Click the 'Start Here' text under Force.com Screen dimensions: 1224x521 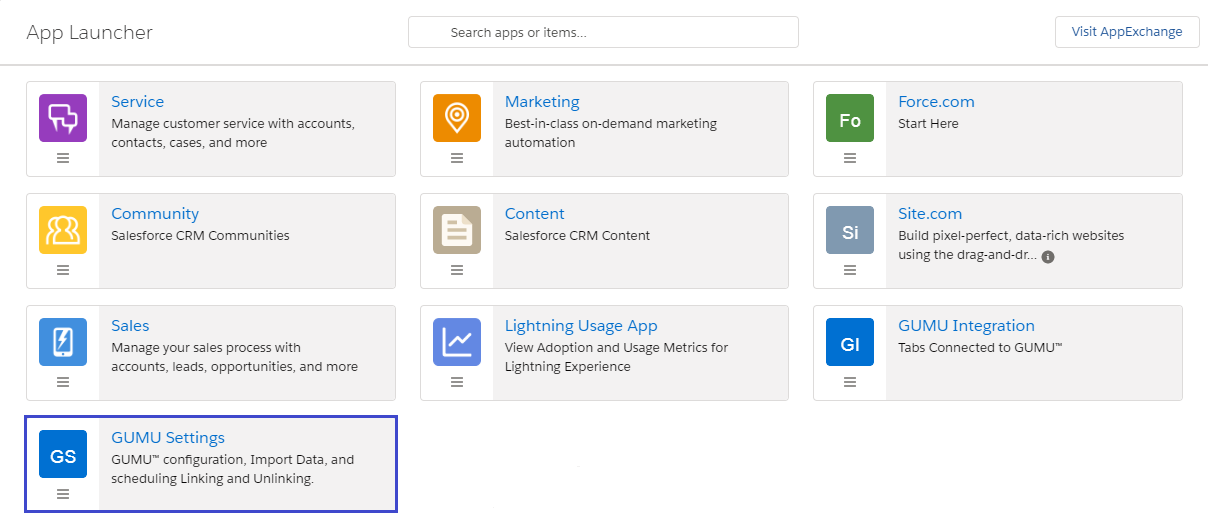pyautogui.click(x=928, y=124)
